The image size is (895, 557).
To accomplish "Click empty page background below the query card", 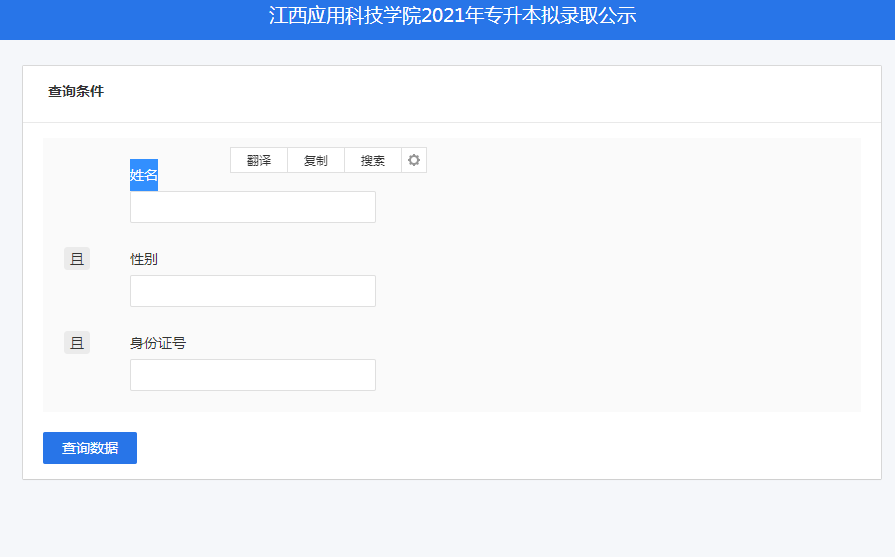I will coord(450,520).
